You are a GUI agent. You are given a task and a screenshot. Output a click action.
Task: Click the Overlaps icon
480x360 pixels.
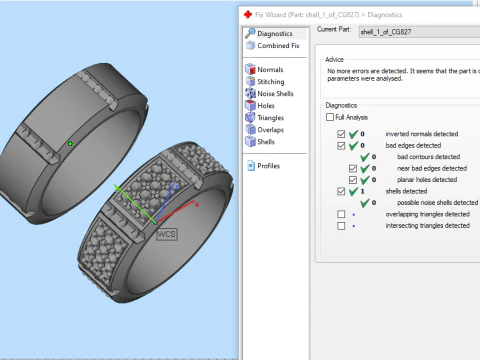click(250, 129)
